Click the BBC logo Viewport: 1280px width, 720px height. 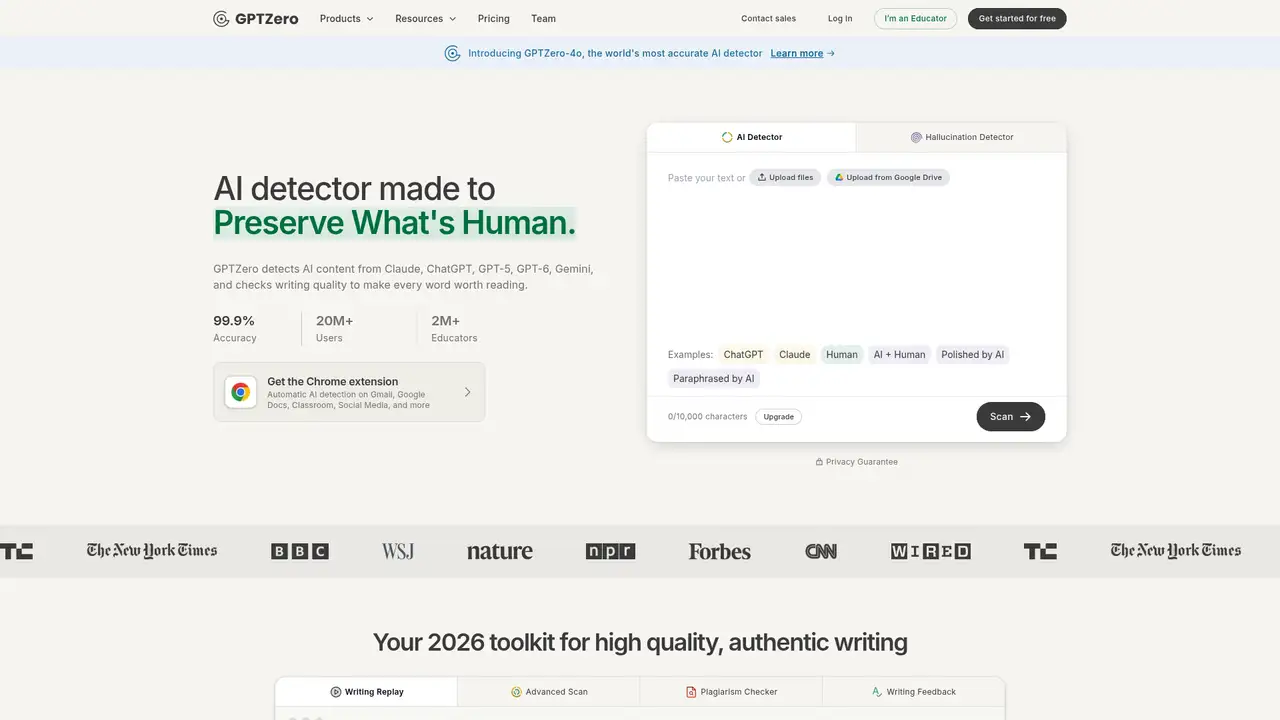pos(300,551)
